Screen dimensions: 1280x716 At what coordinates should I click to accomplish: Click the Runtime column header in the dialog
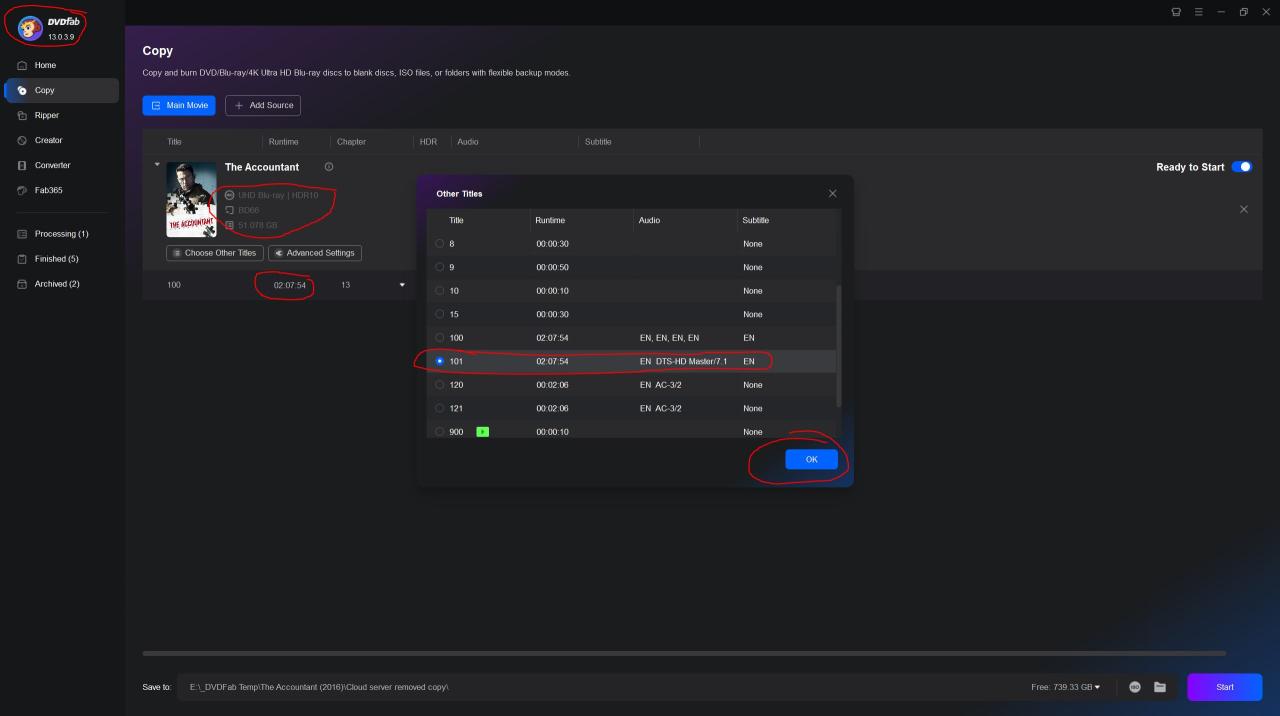click(550, 220)
